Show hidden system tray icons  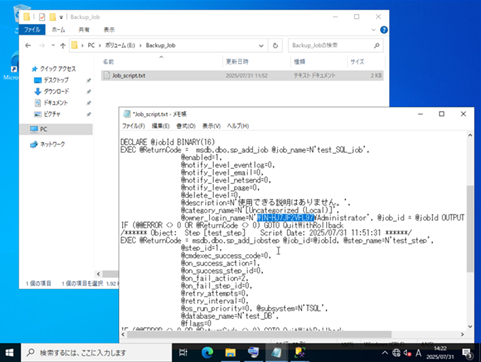[x=384, y=353]
